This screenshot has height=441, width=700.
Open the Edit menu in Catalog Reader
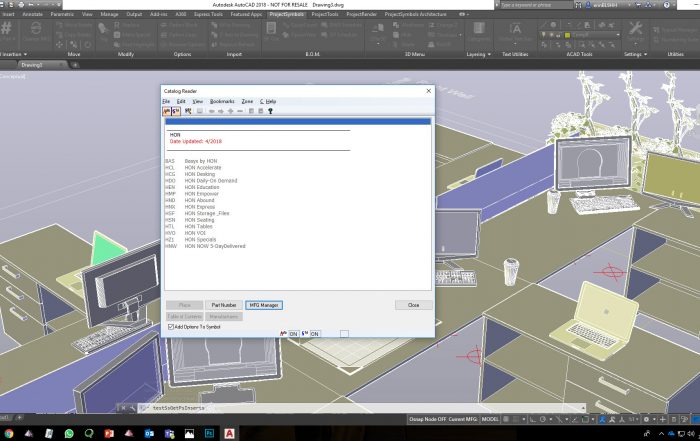(x=181, y=101)
